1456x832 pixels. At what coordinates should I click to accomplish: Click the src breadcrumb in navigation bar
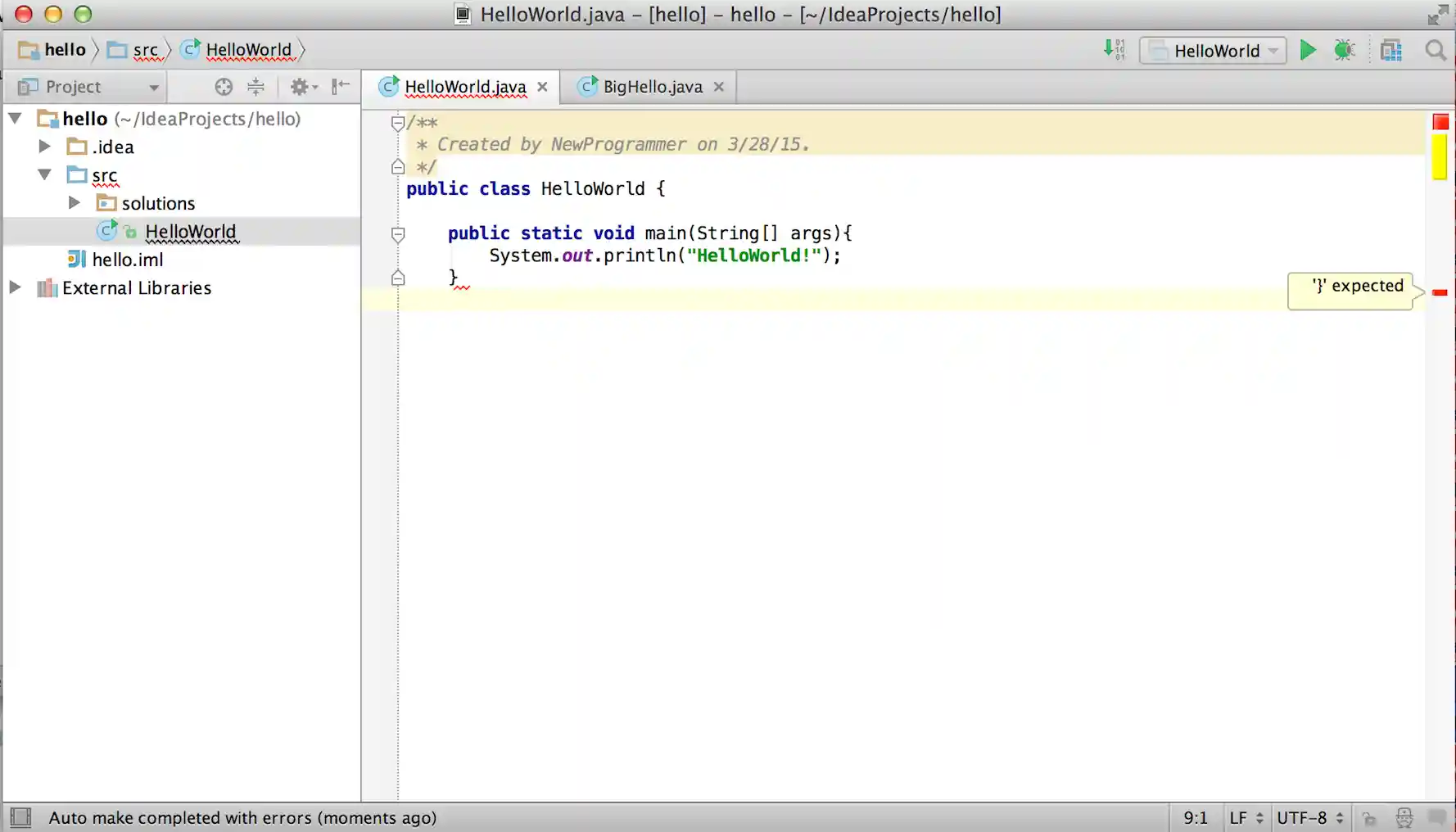point(145,50)
